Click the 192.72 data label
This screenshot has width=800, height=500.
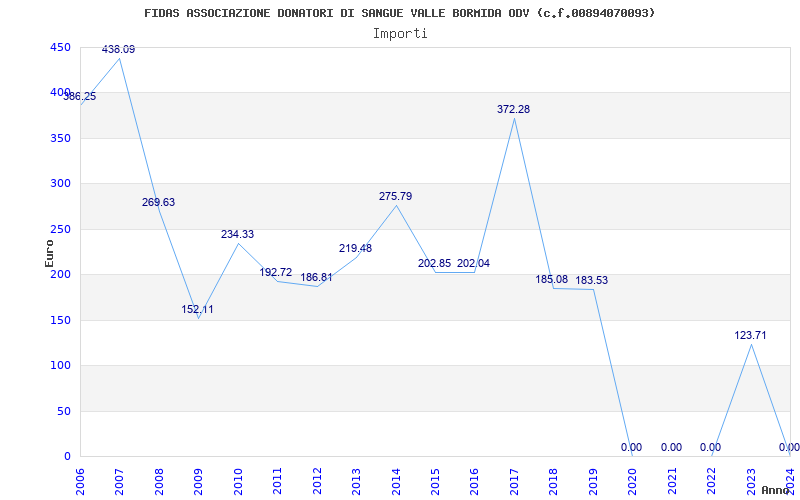point(276,272)
